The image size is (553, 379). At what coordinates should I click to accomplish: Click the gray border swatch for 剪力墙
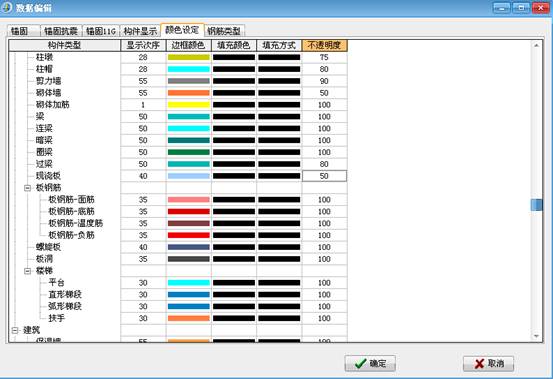(189, 81)
